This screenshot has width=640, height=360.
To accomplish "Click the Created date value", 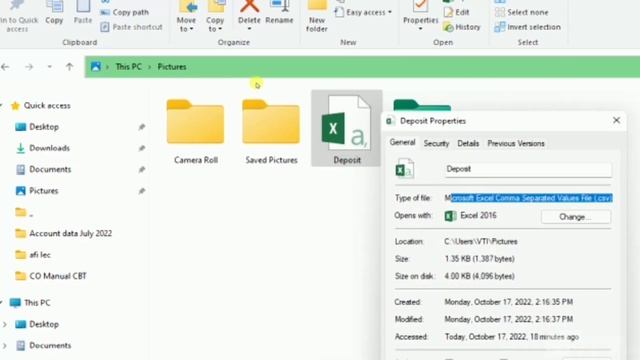I will coord(509,302).
